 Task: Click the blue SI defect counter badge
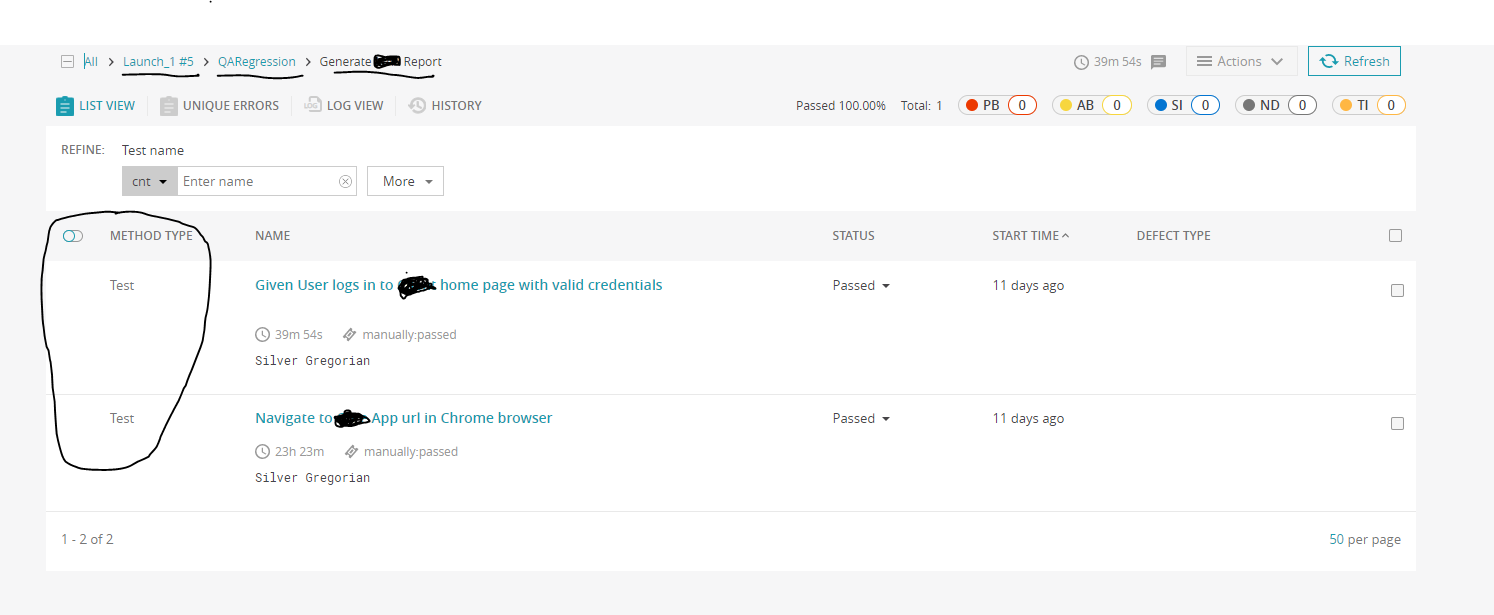coord(1183,104)
